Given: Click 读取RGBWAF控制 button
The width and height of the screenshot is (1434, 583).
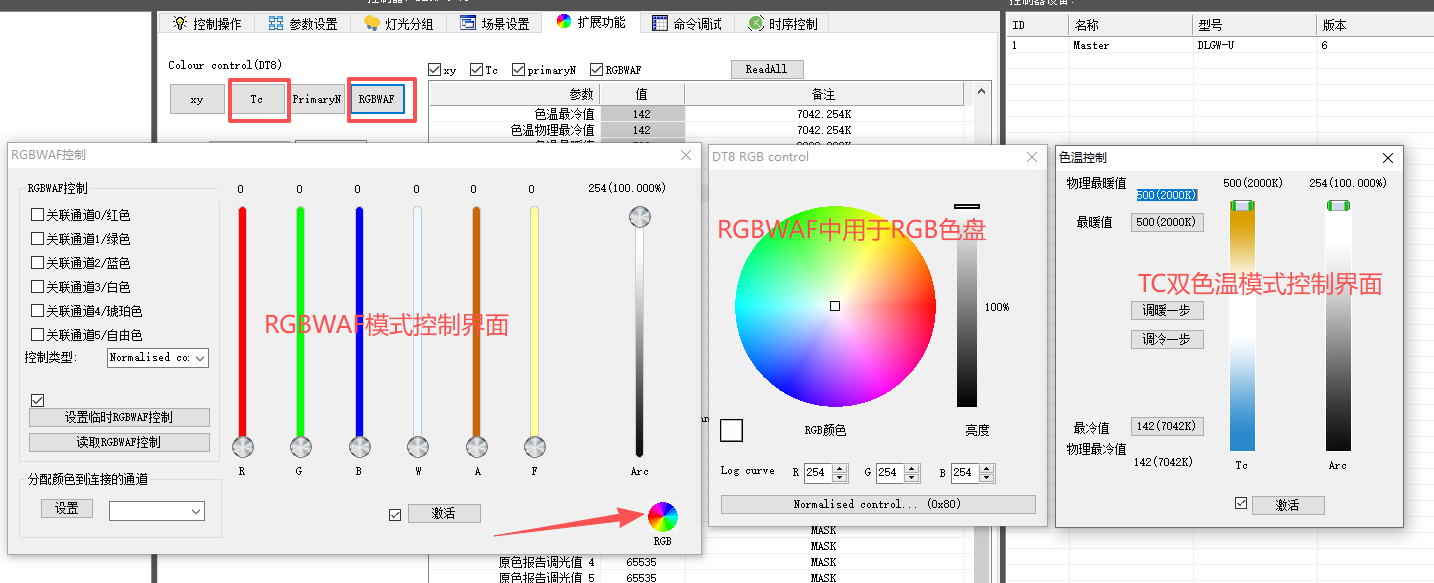Looking at the screenshot, I should [119, 442].
